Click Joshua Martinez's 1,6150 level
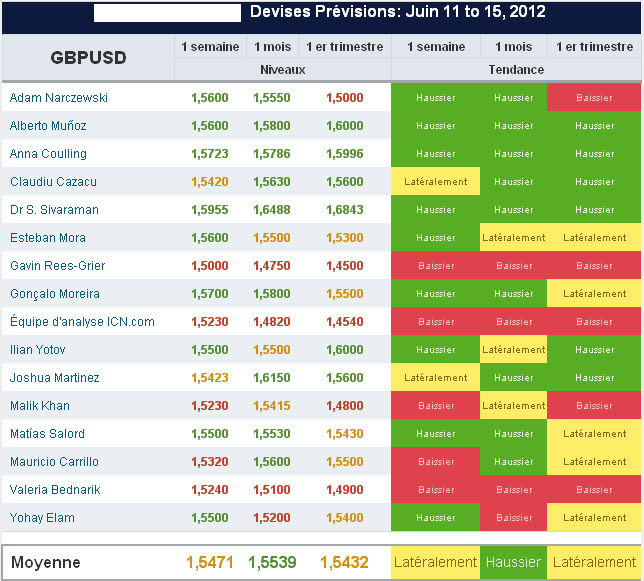Screen dimensions: 644x581 tap(272, 378)
